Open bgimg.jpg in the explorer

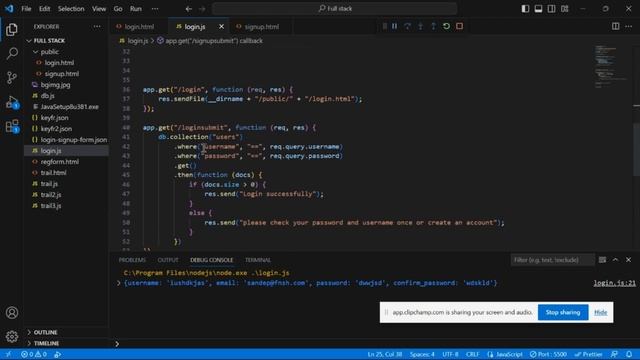point(56,85)
